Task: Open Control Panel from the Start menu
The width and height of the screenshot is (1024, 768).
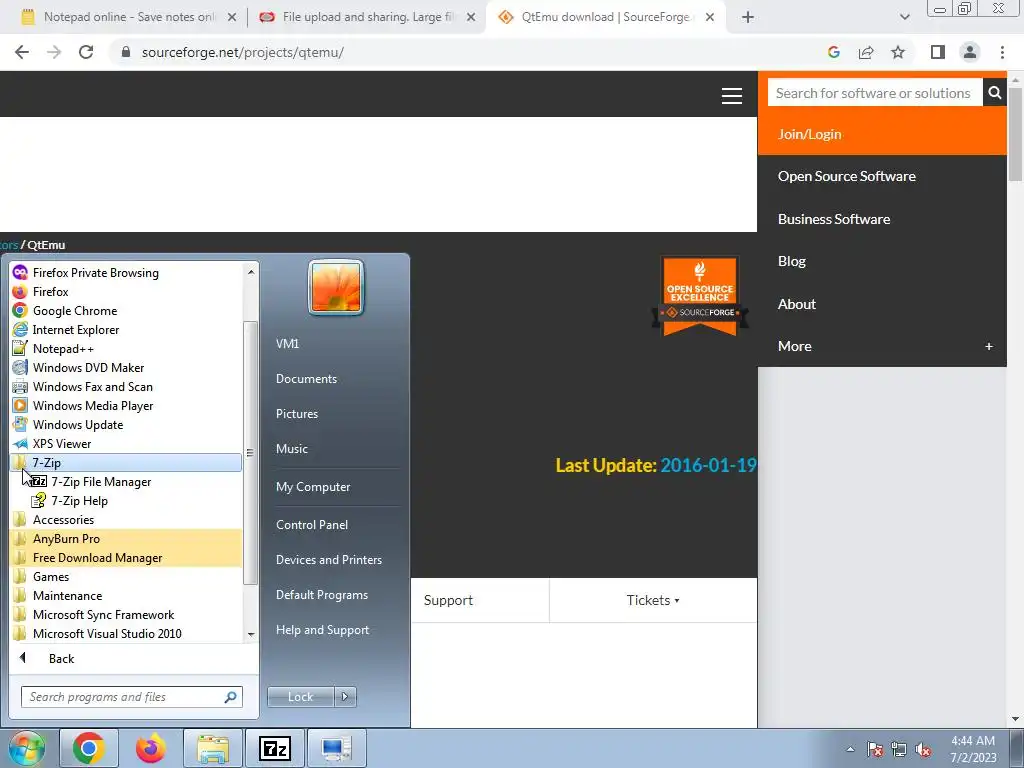Action: point(312,525)
